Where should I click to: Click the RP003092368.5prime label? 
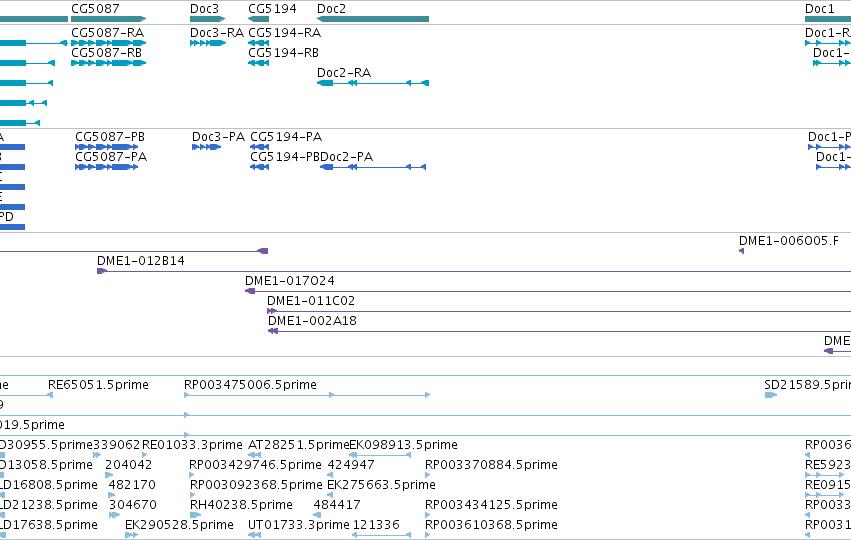(256, 485)
